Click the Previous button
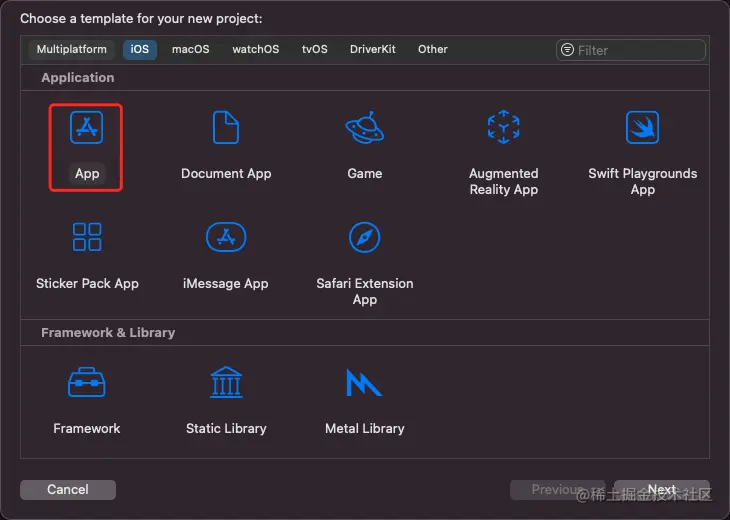Viewport: 730px width, 520px height. click(557, 489)
